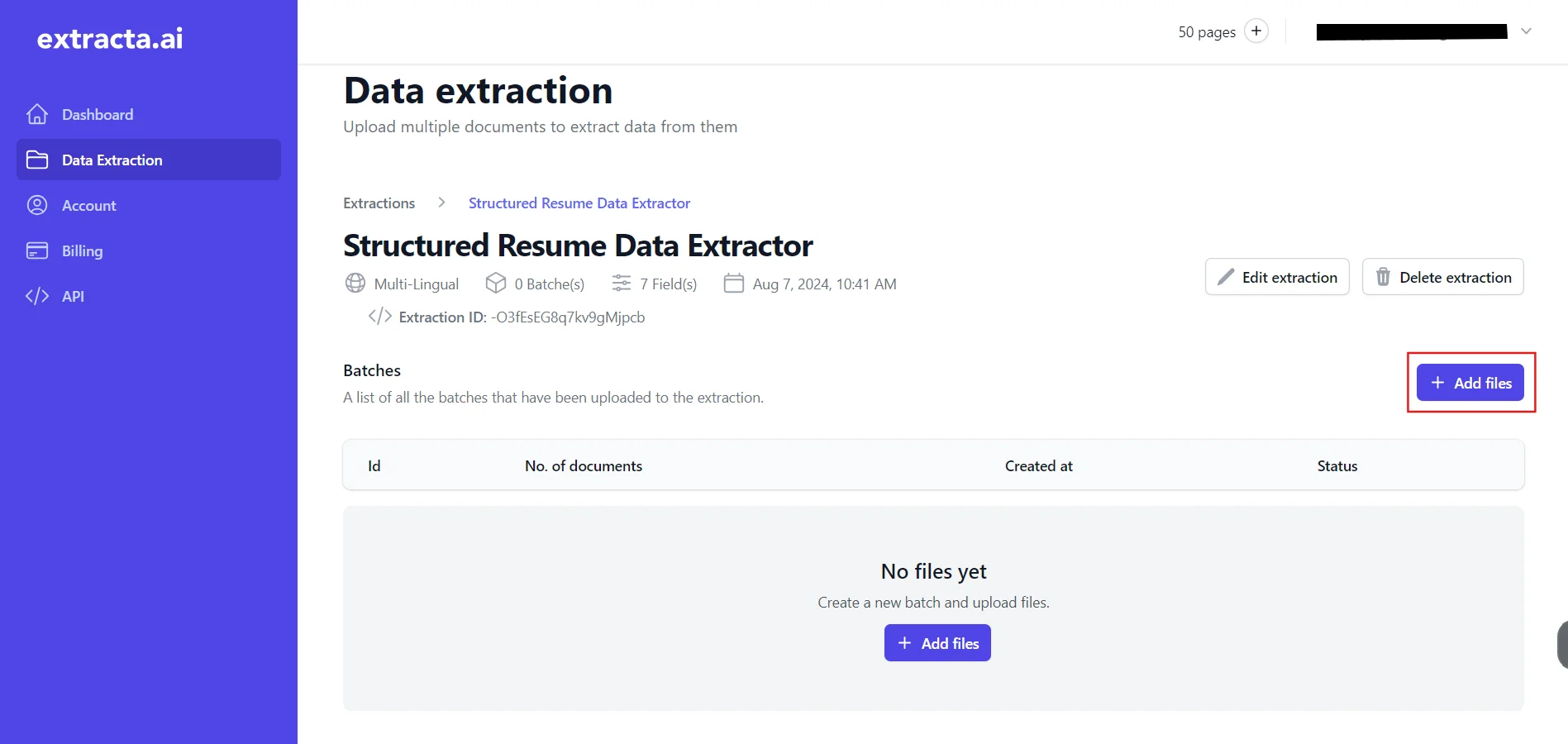This screenshot has width=1568, height=744.
Task: Click the Multi-Lingual label
Action: pyautogui.click(x=417, y=284)
